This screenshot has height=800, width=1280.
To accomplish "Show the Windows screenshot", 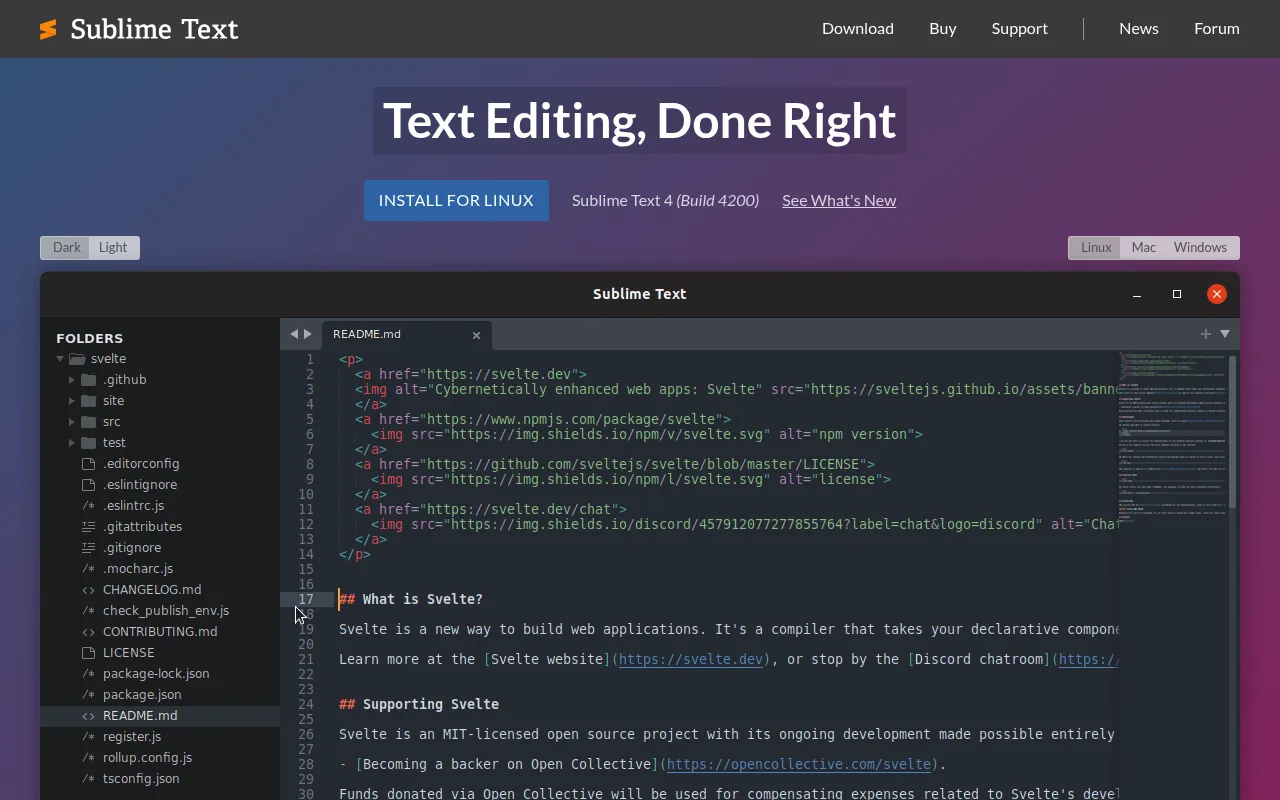I will (x=1200, y=248).
